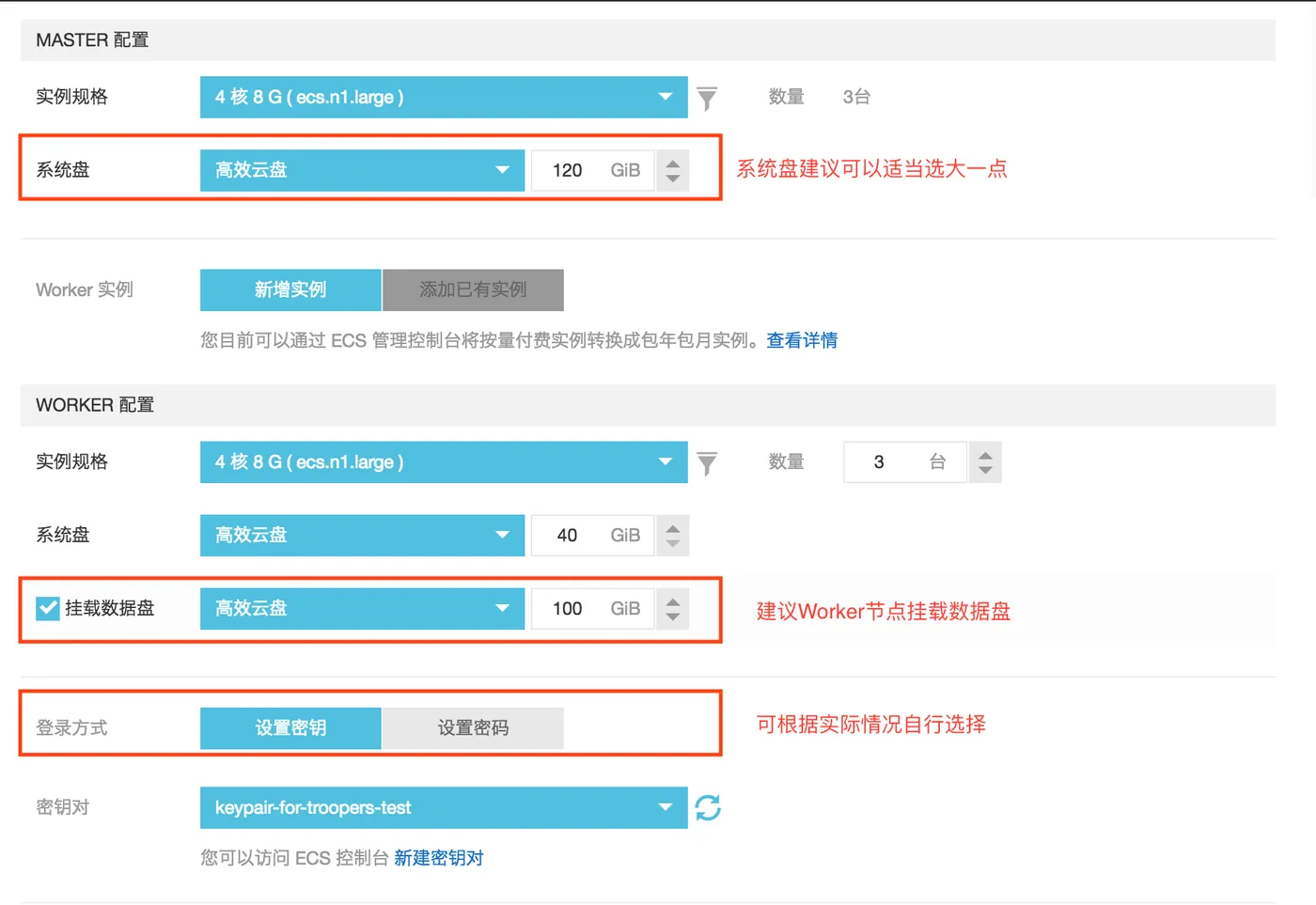Open the data disk type dropdown
The width and height of the screenshot is (1316, 905).
pos(362,608)
